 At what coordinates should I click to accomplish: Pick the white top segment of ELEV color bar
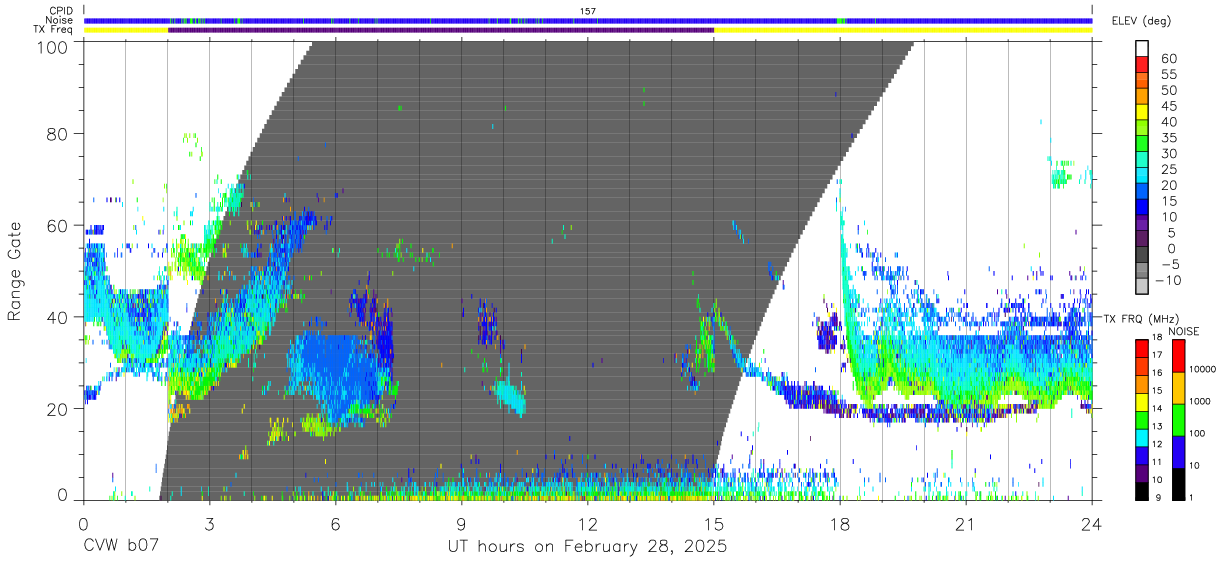[x=1142, y=48]
